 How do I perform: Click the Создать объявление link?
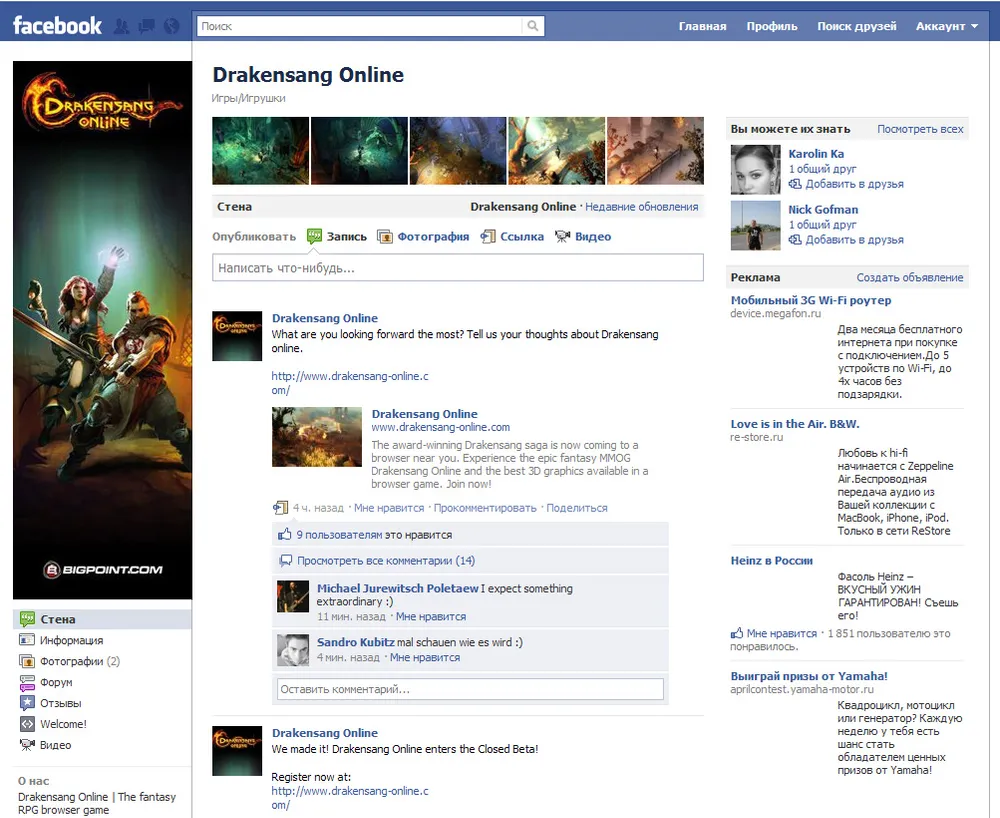(x=909, y=277)
